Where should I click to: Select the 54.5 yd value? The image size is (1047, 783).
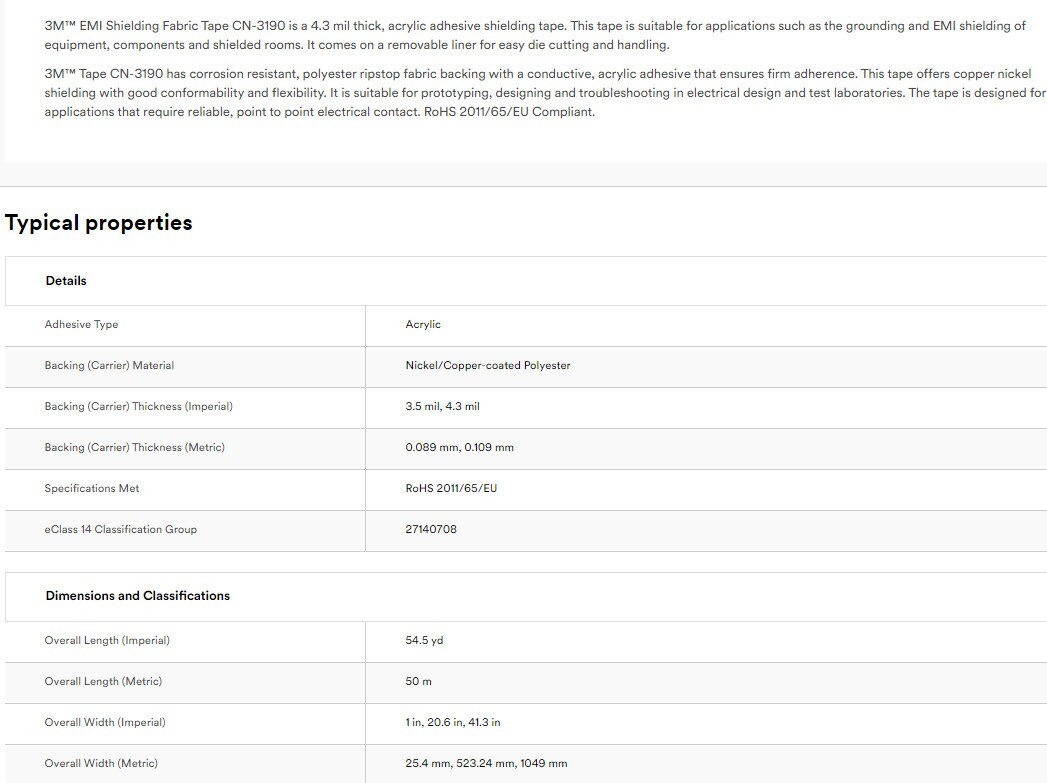425,641
